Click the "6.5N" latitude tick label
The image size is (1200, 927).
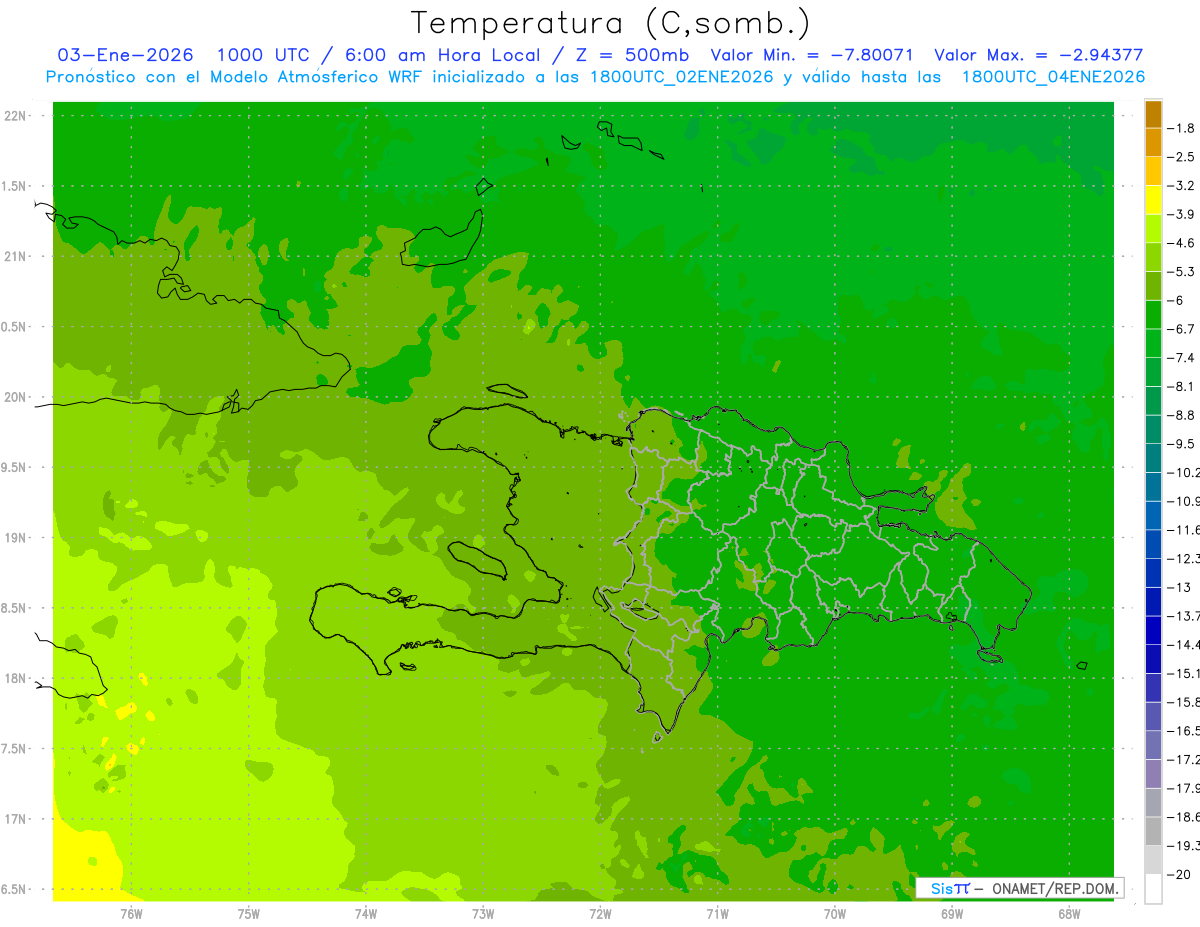[15, 889]
